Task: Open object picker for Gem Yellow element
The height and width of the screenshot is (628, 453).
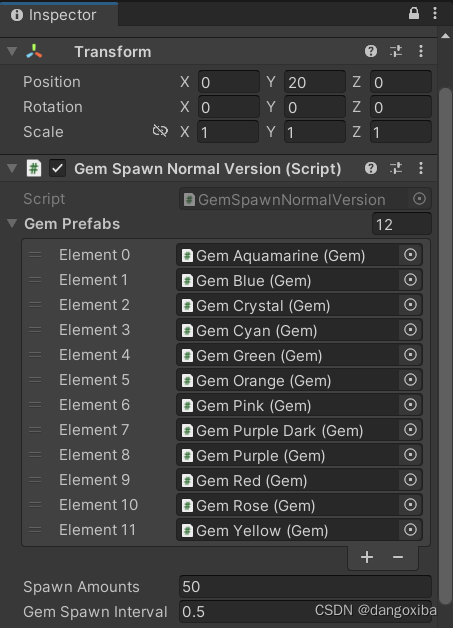Action: 411,530
